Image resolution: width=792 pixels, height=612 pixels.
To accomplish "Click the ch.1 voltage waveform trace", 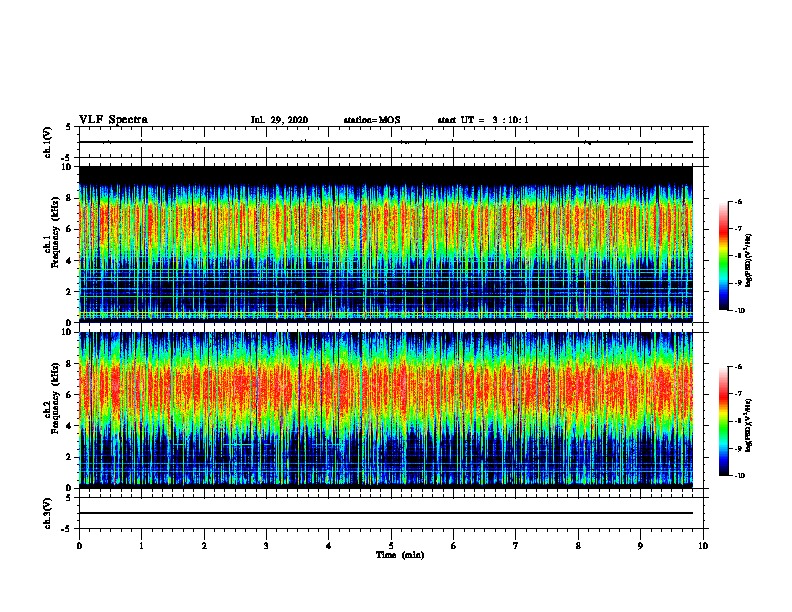I will pos(386,142).
